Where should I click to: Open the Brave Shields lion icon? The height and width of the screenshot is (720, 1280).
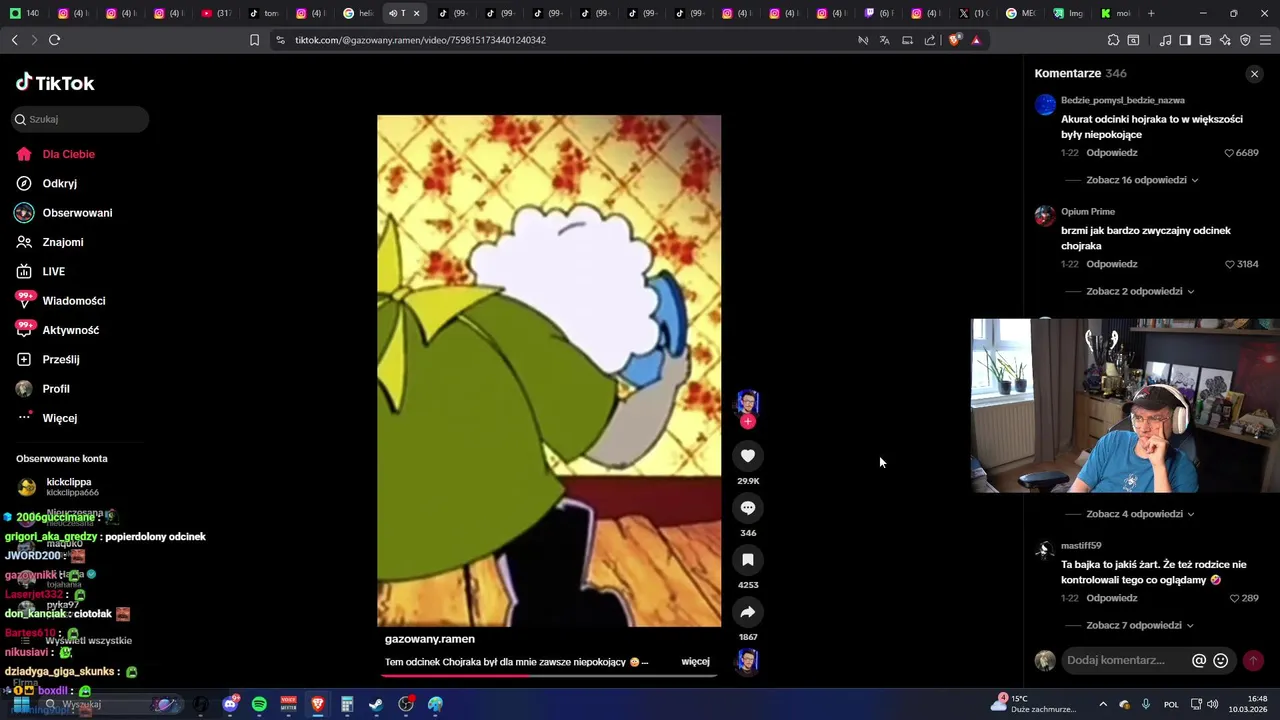pyautogui.click(x=954, y=40)
